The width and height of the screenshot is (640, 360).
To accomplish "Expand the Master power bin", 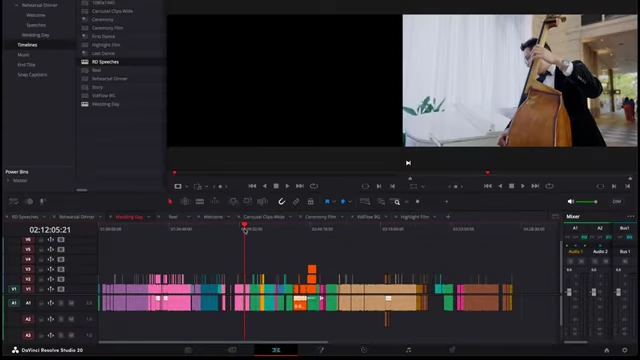I will [x=8, y=180].
